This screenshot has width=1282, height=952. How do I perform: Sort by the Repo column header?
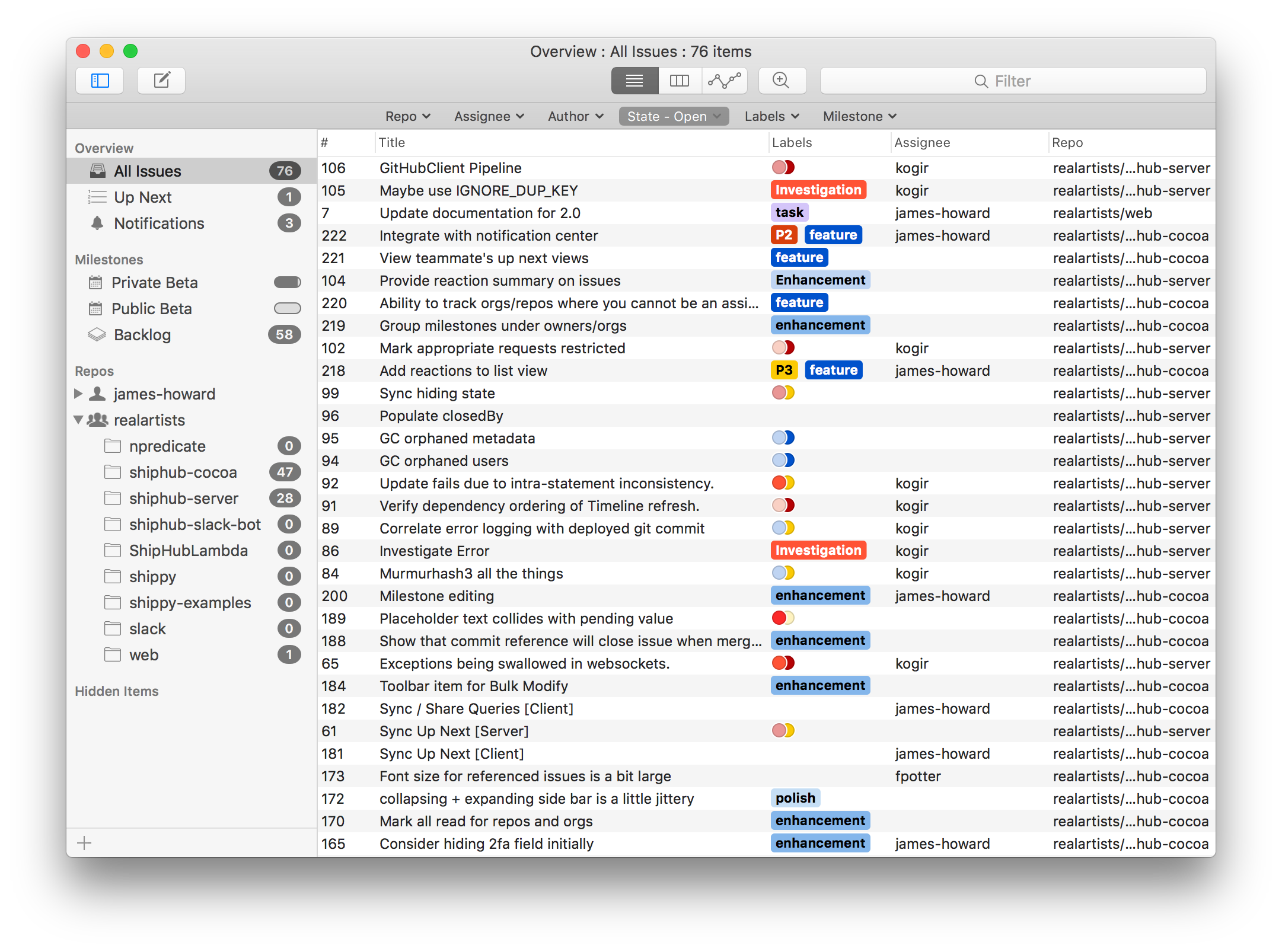(1131, 142)
